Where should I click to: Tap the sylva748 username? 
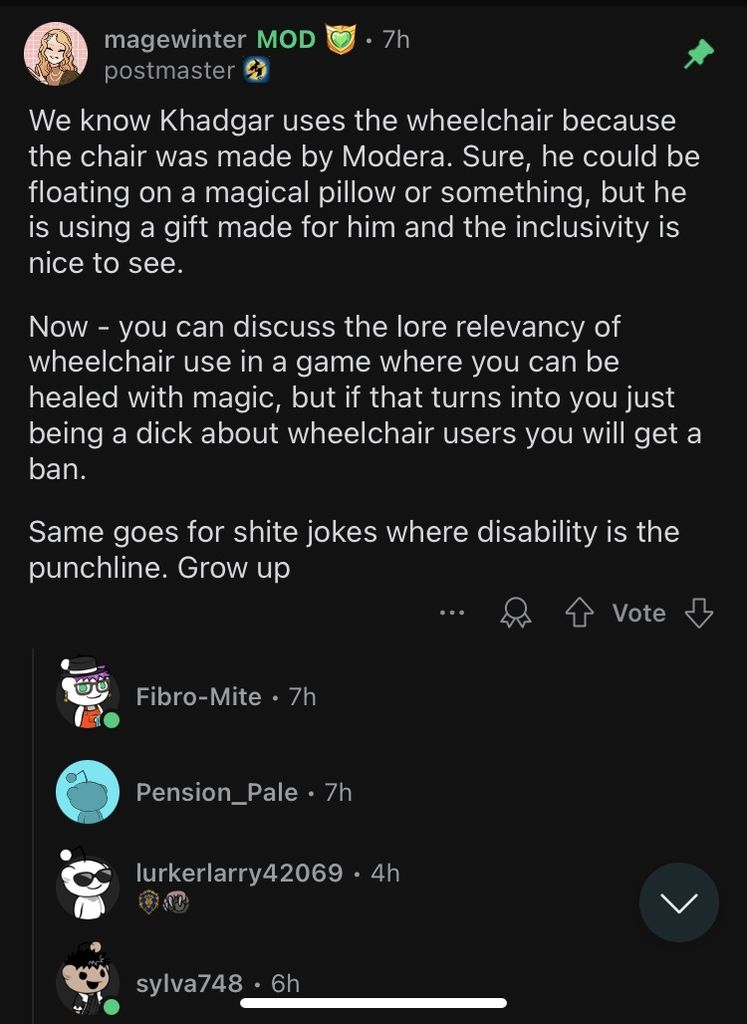(189, 983)
